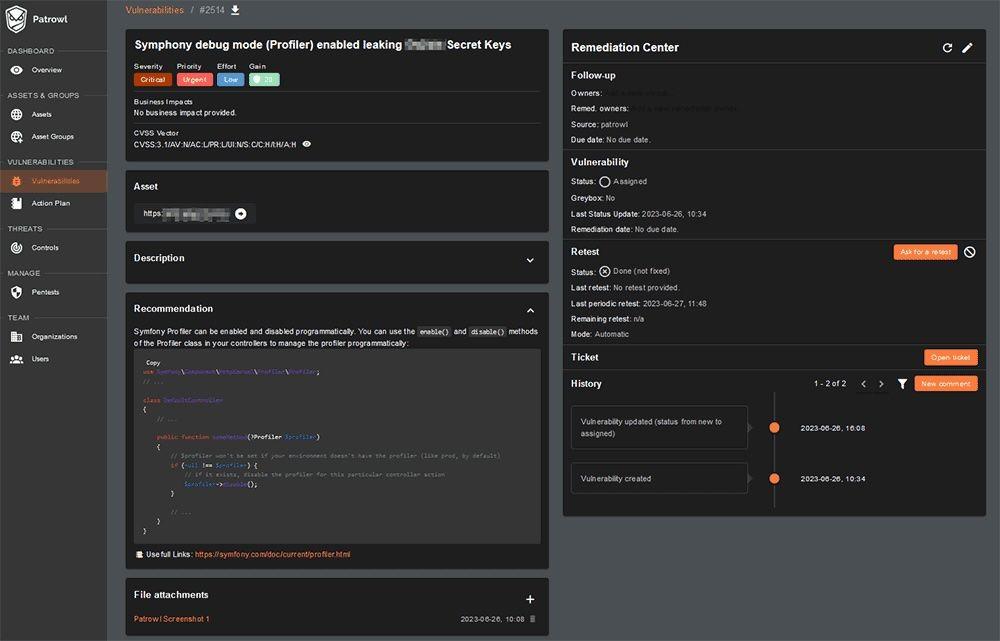Open Action Plan in the sidebar

tap(50, 203)
